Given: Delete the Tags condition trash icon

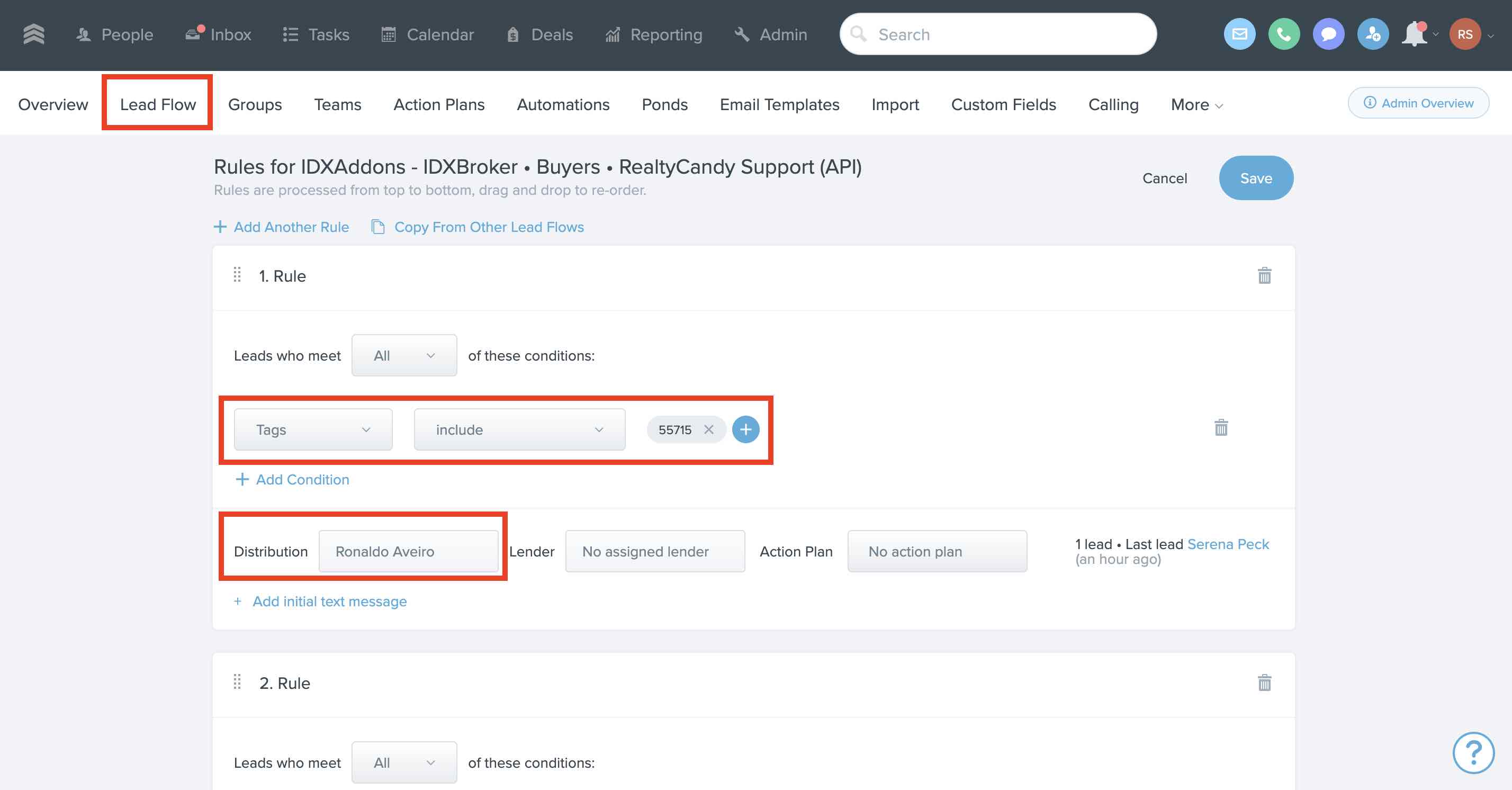Looking at the screenshot, I should pos(1221,428).
